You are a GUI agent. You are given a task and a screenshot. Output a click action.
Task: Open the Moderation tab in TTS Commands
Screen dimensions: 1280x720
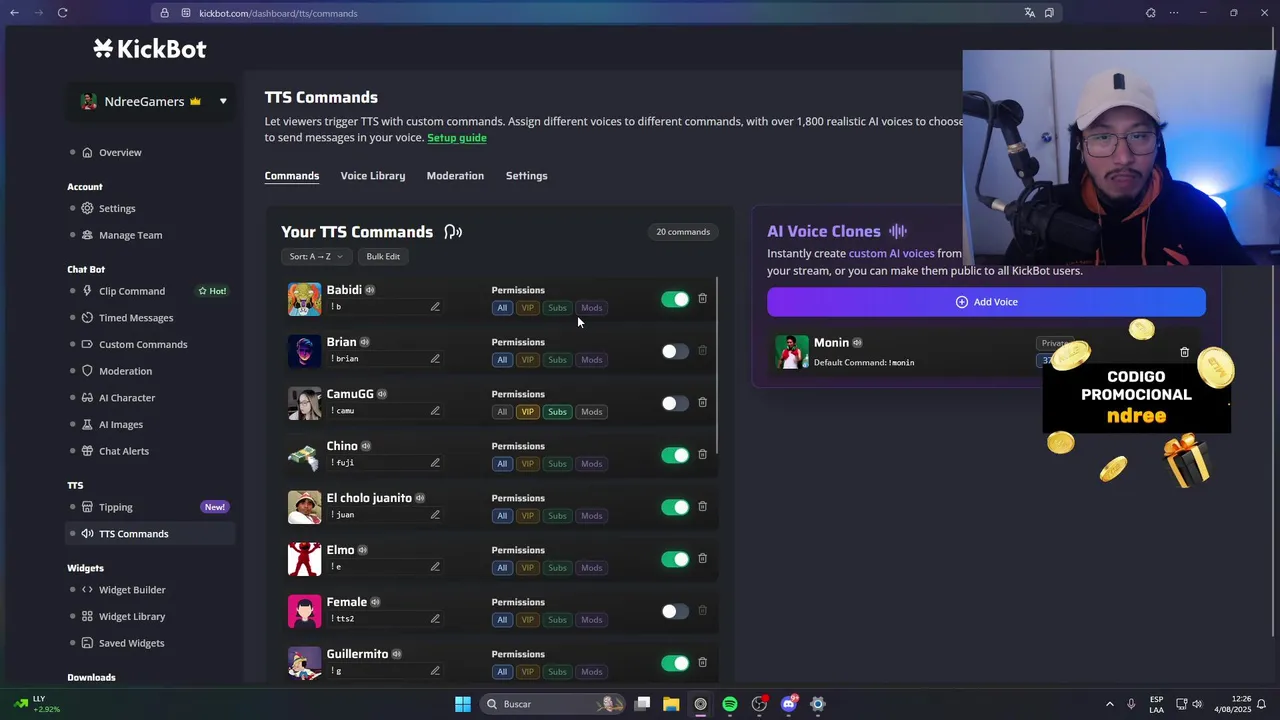pos(455,176)
